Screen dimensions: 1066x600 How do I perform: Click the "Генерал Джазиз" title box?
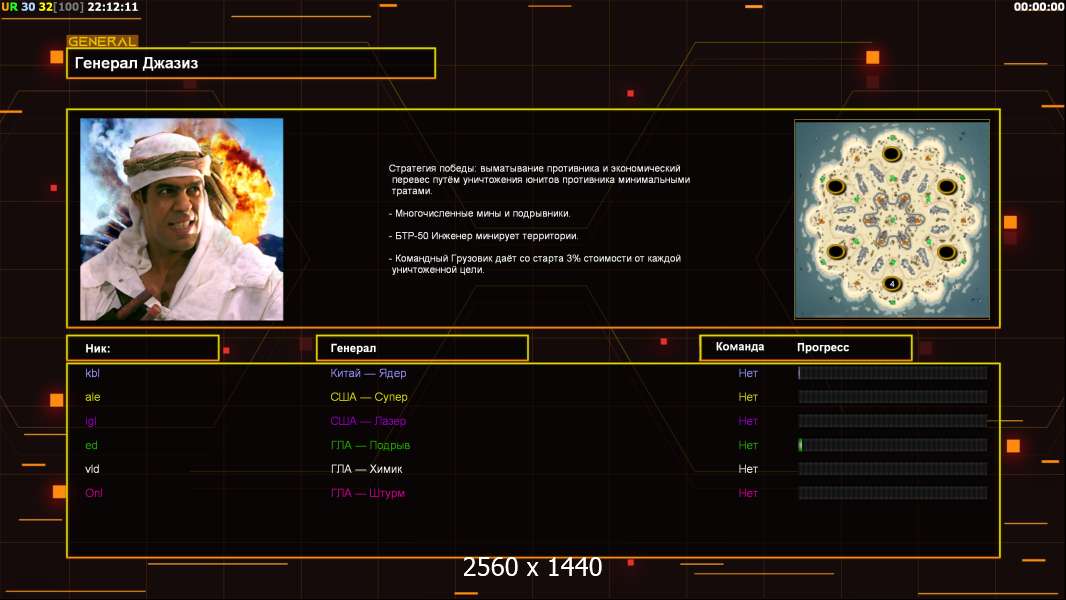(x=250, y=63)
